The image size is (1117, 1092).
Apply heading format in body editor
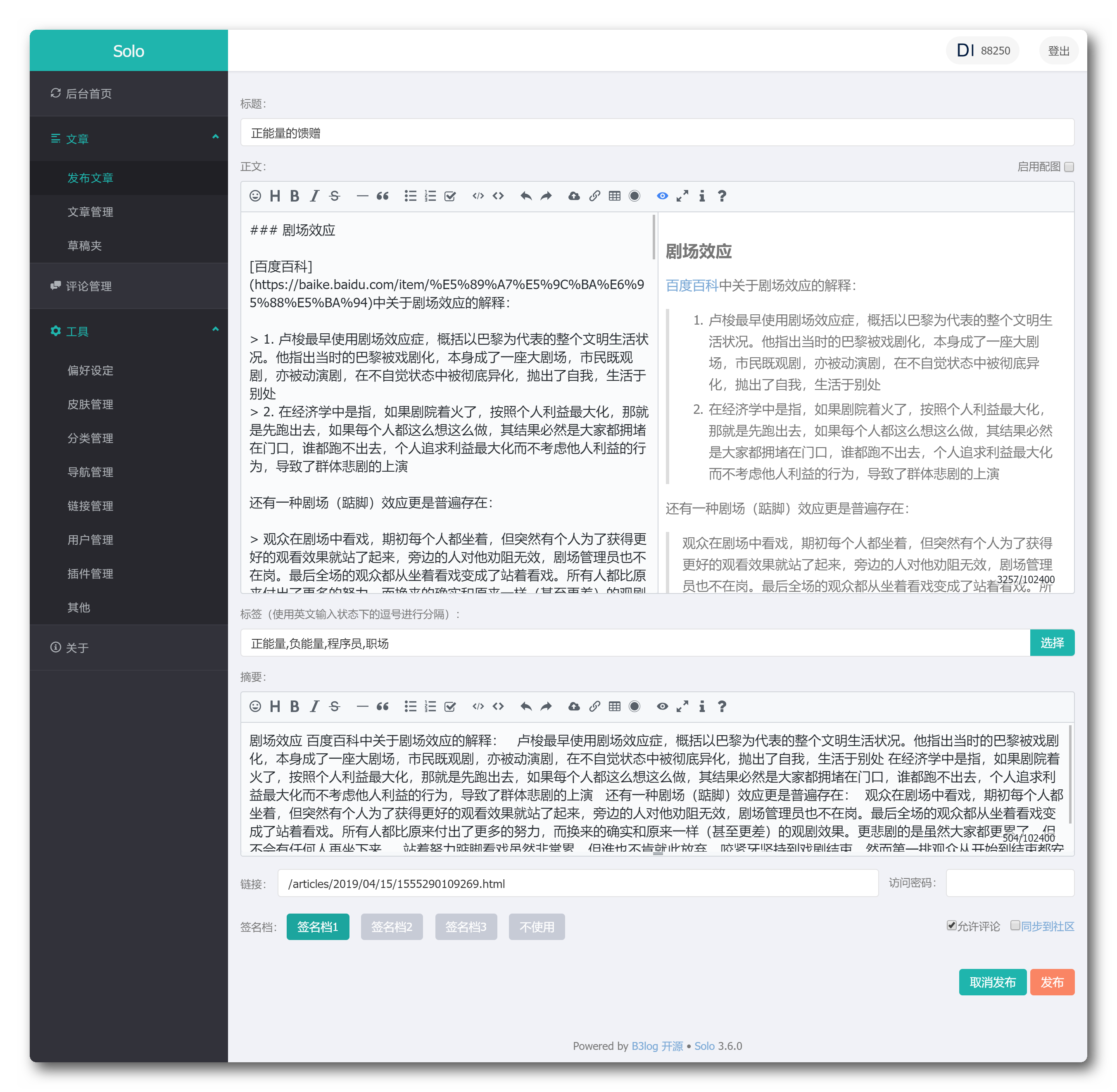pyautogui.click(x=275, y=196)
